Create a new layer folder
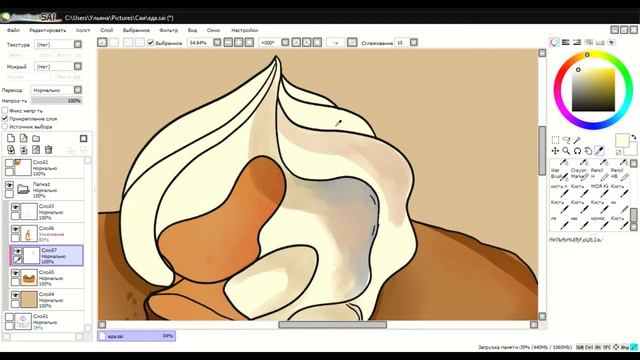Screen dimensions: 640x360 click(36, 138)
